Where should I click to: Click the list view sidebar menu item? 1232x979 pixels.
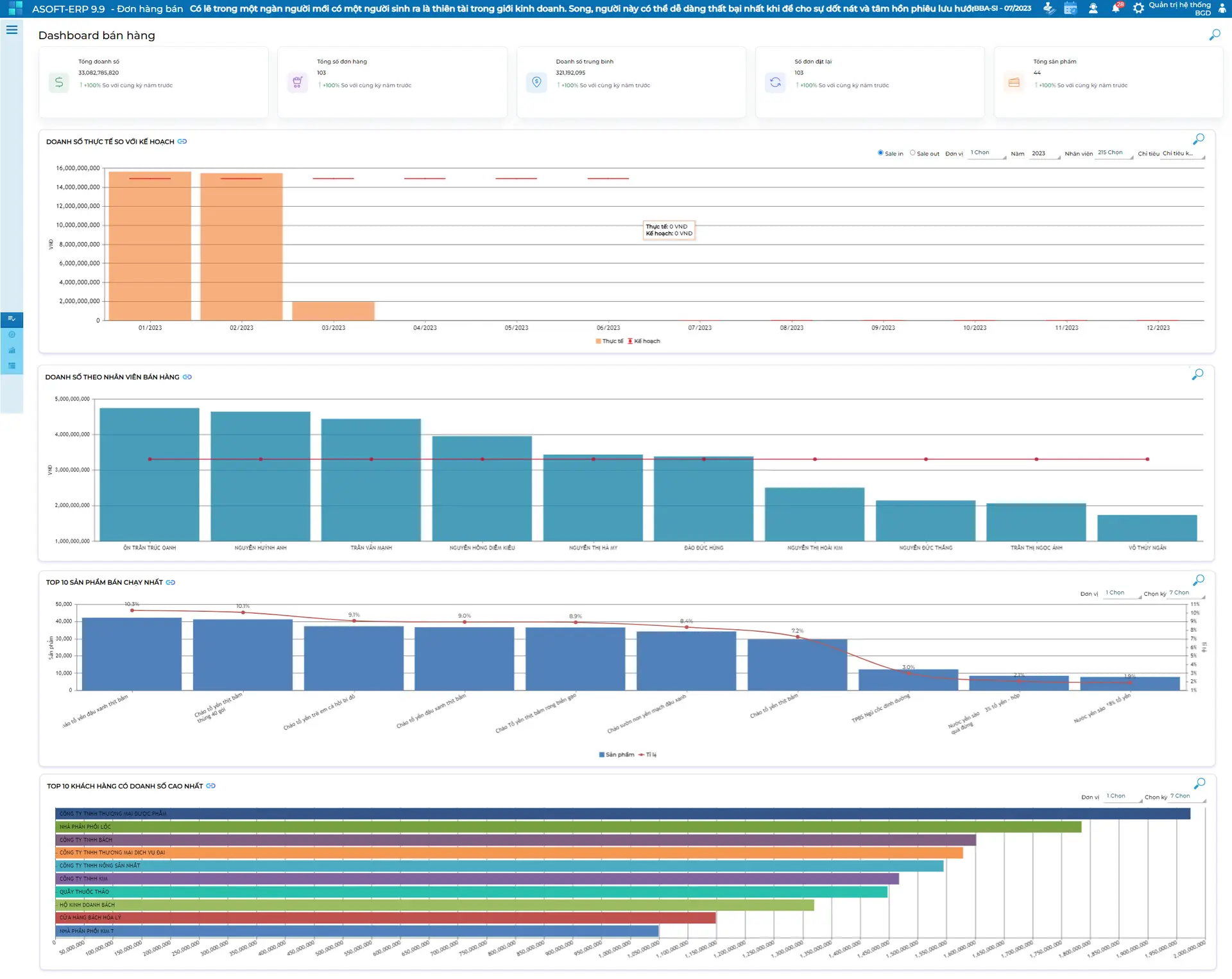click(x=12, y=366)
